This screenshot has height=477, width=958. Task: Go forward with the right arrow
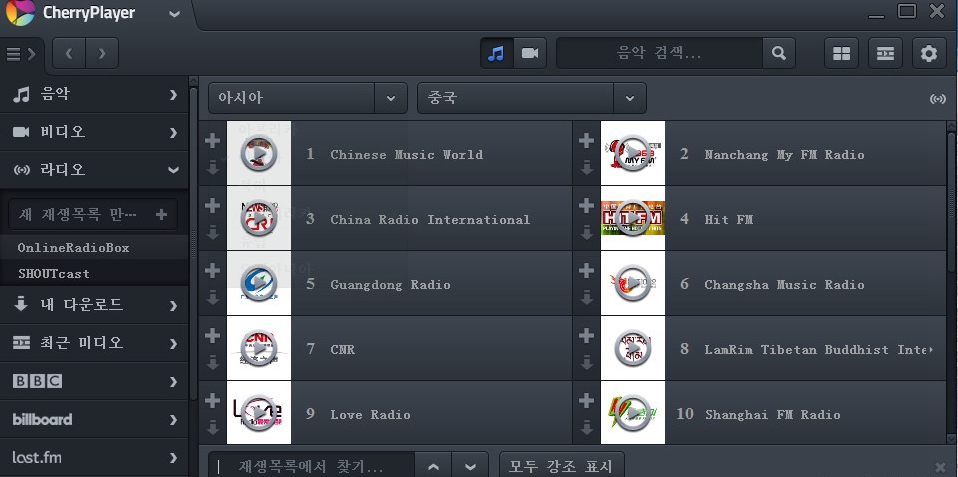coord(102,53)
